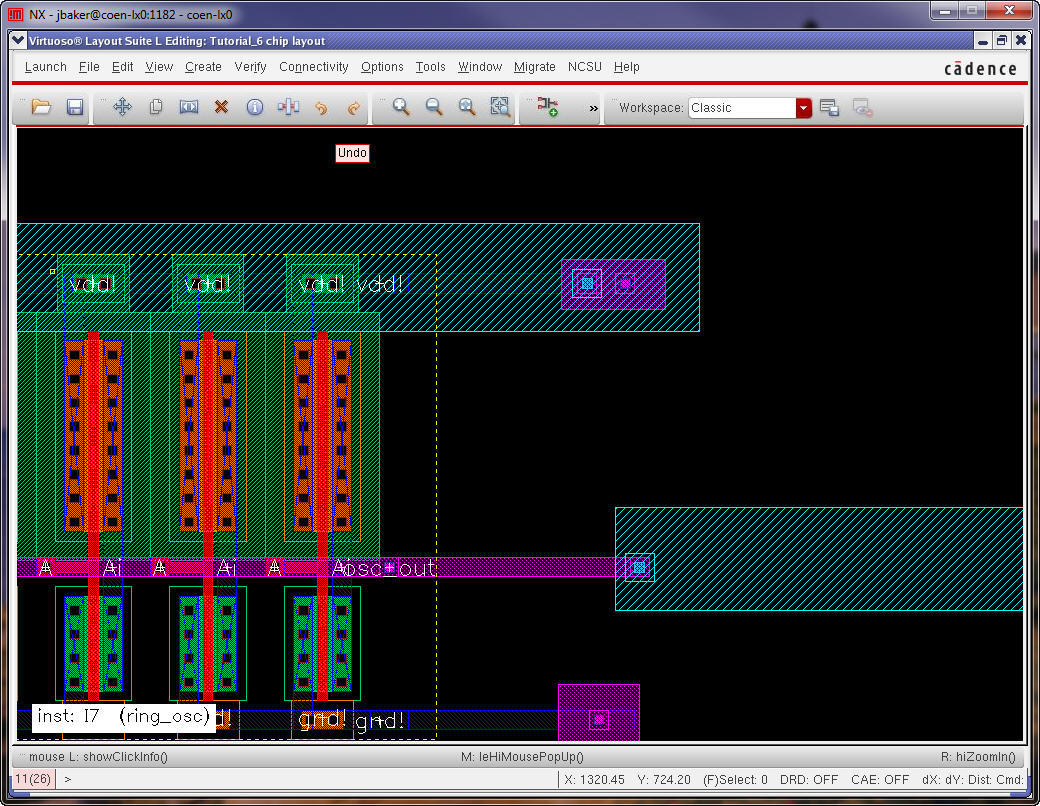Click the command input field at bottom
Screen dimensions: 1040x806
[x=300, y=779]
